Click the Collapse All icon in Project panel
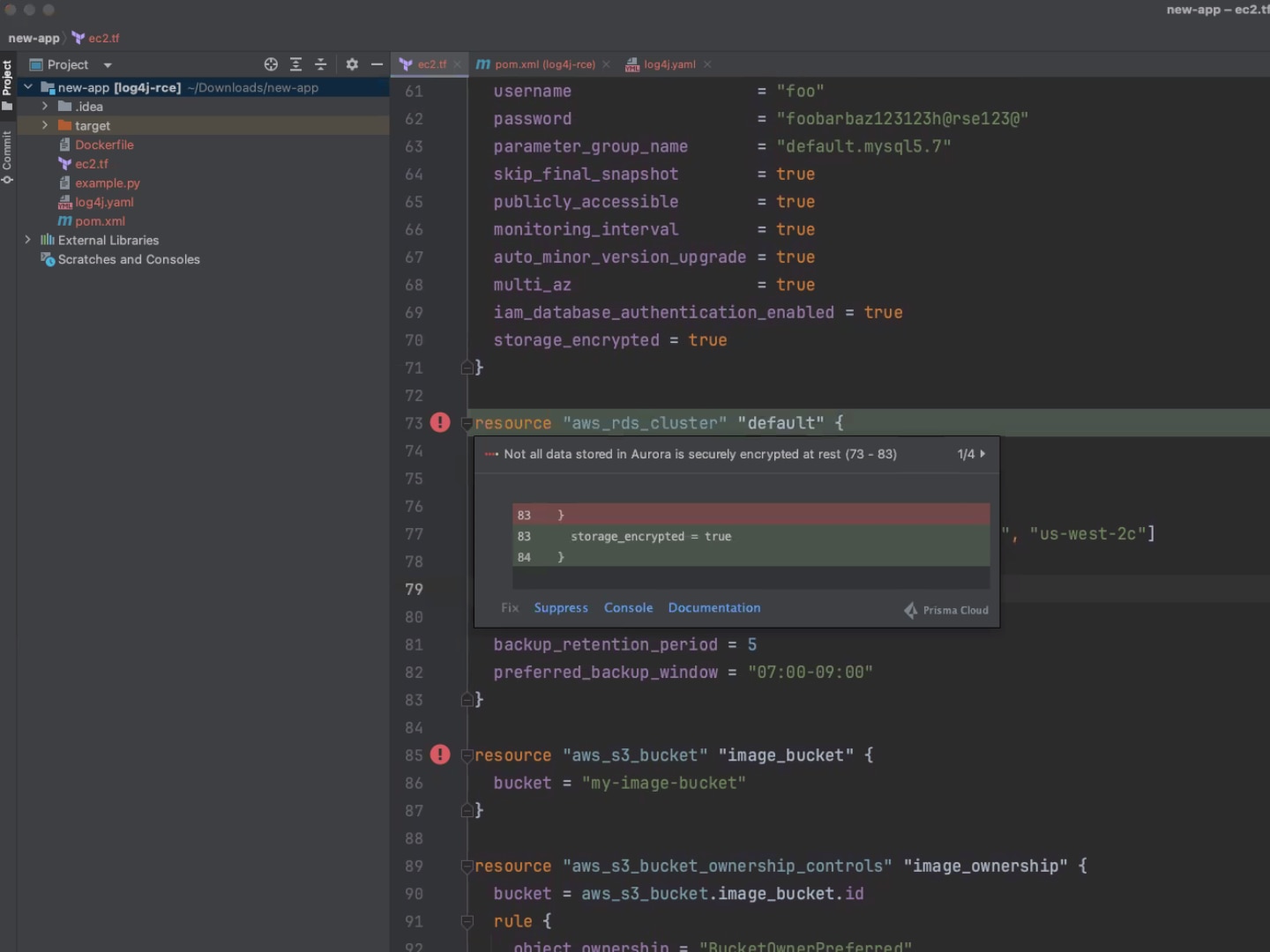The width and height of the screenshot is (1270, 952). coord(320,64)
